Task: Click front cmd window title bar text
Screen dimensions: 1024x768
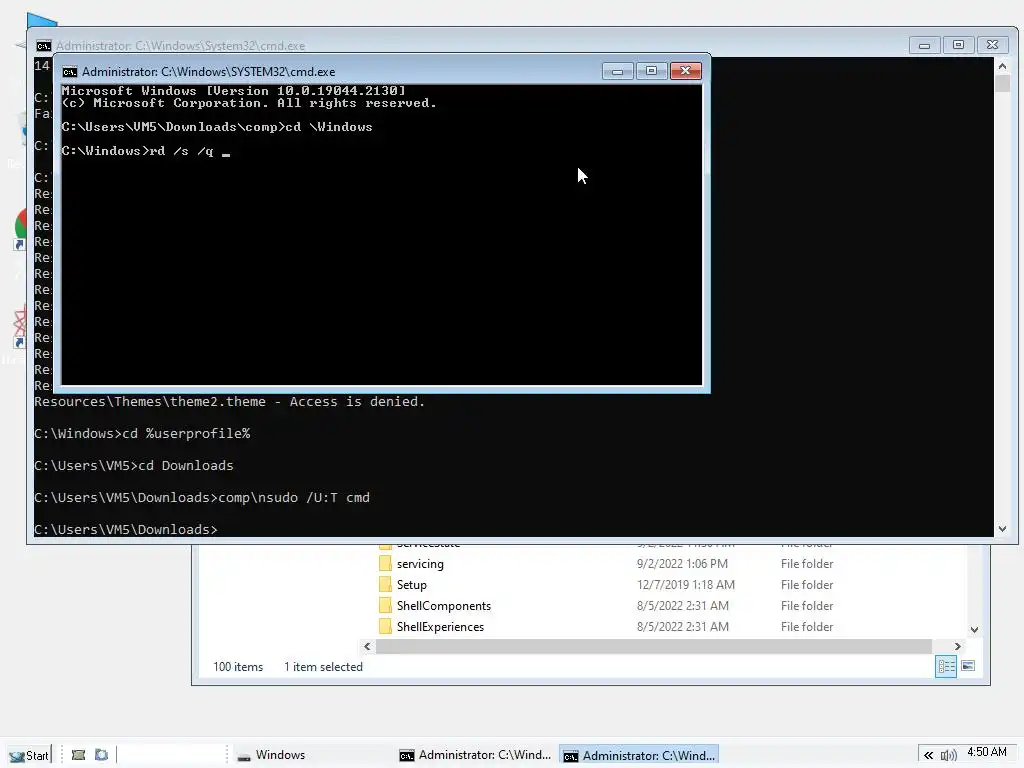Action: pos(208,72)
